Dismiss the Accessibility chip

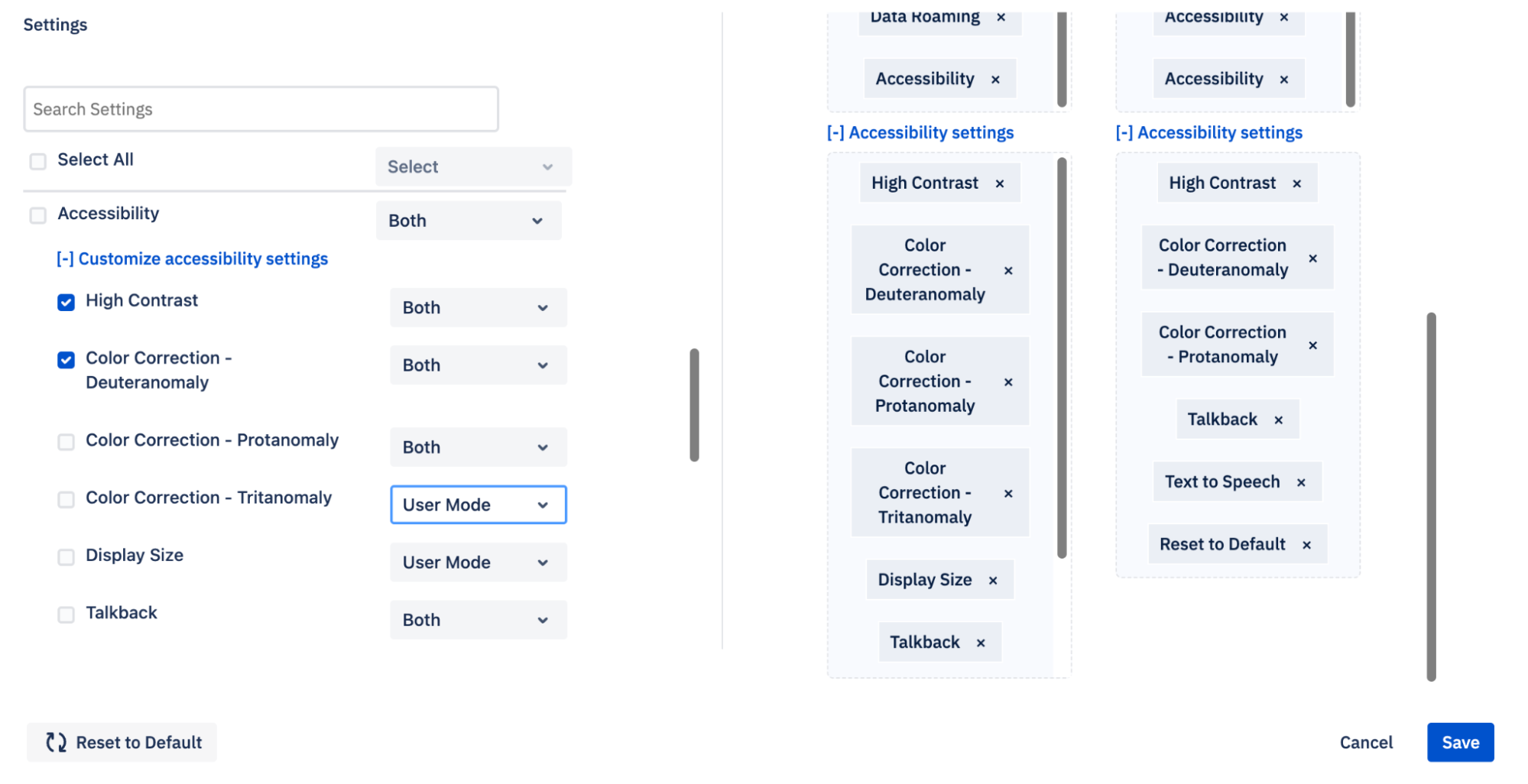[995, 78]
